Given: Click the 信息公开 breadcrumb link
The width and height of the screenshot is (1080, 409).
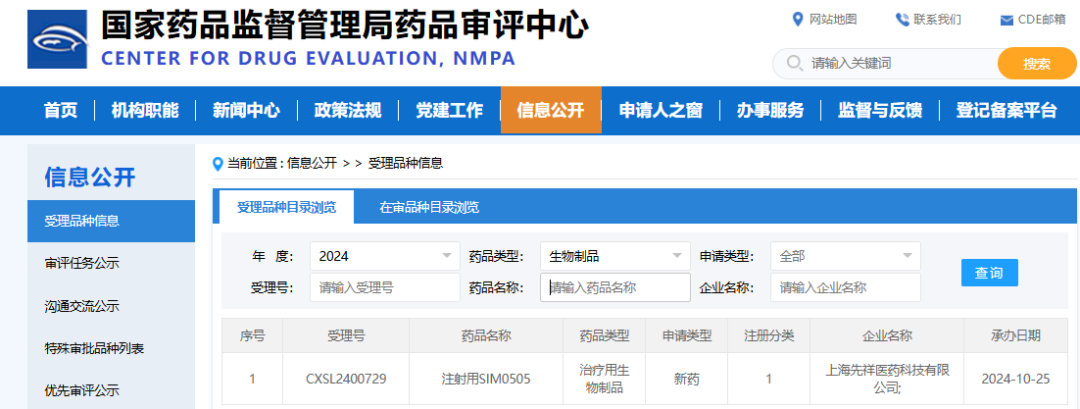Looking at the screenshot, I should point(311,163).
